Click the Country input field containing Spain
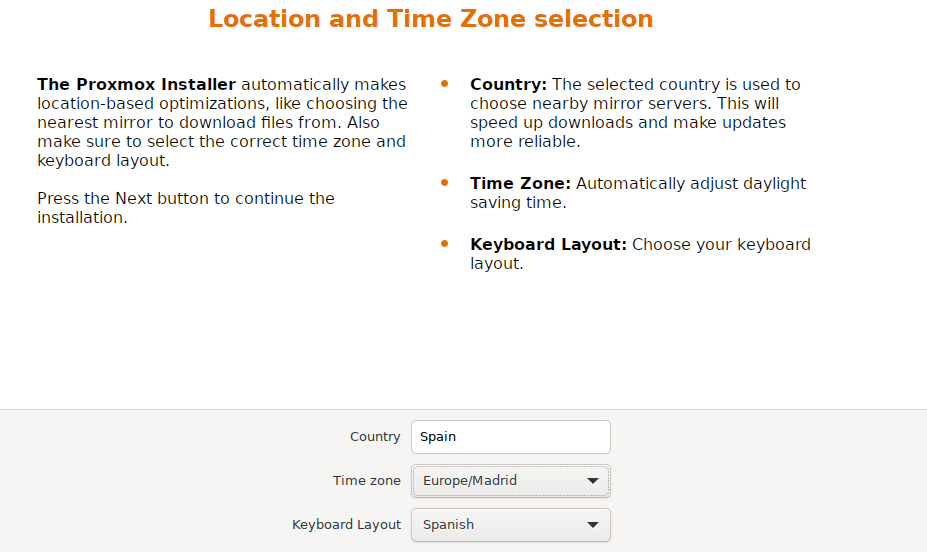The width and height of the screenshot is (927, 552). 510,437
